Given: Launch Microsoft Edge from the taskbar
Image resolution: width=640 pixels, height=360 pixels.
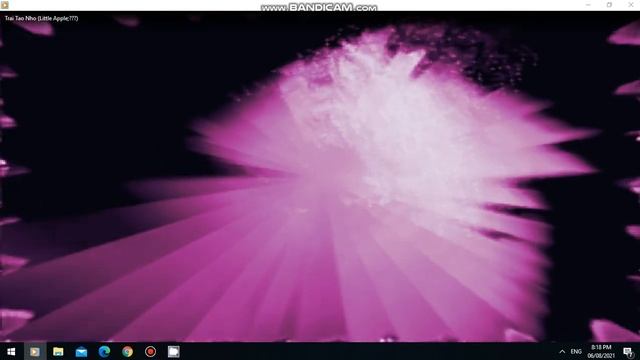Looking at the screenshot, I should click(x=104, y=351).
